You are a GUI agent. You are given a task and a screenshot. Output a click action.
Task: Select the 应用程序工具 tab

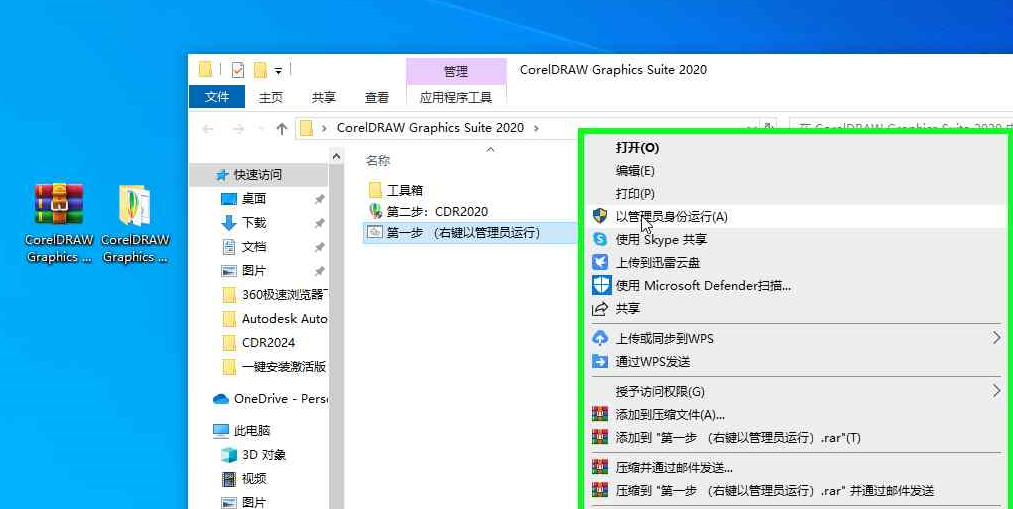(456, 98)
